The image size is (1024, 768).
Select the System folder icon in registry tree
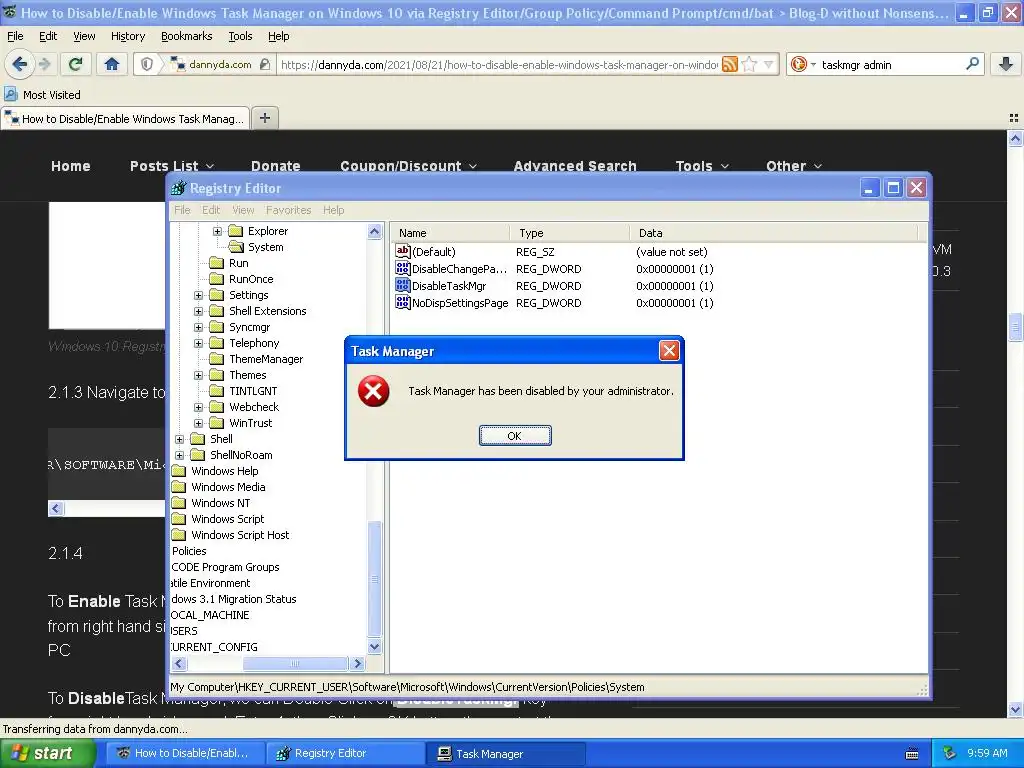click(x=236, y=247)
